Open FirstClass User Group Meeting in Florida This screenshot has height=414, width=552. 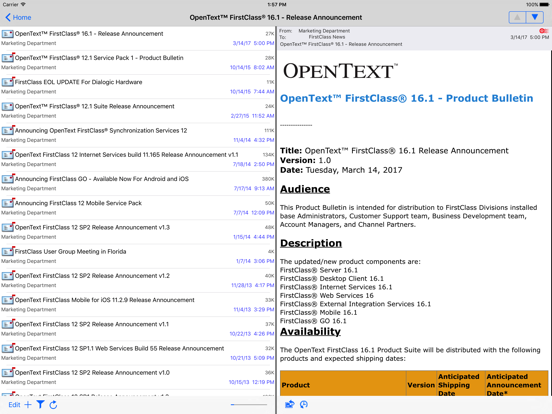pyautogui.click(x=137, y=256)
